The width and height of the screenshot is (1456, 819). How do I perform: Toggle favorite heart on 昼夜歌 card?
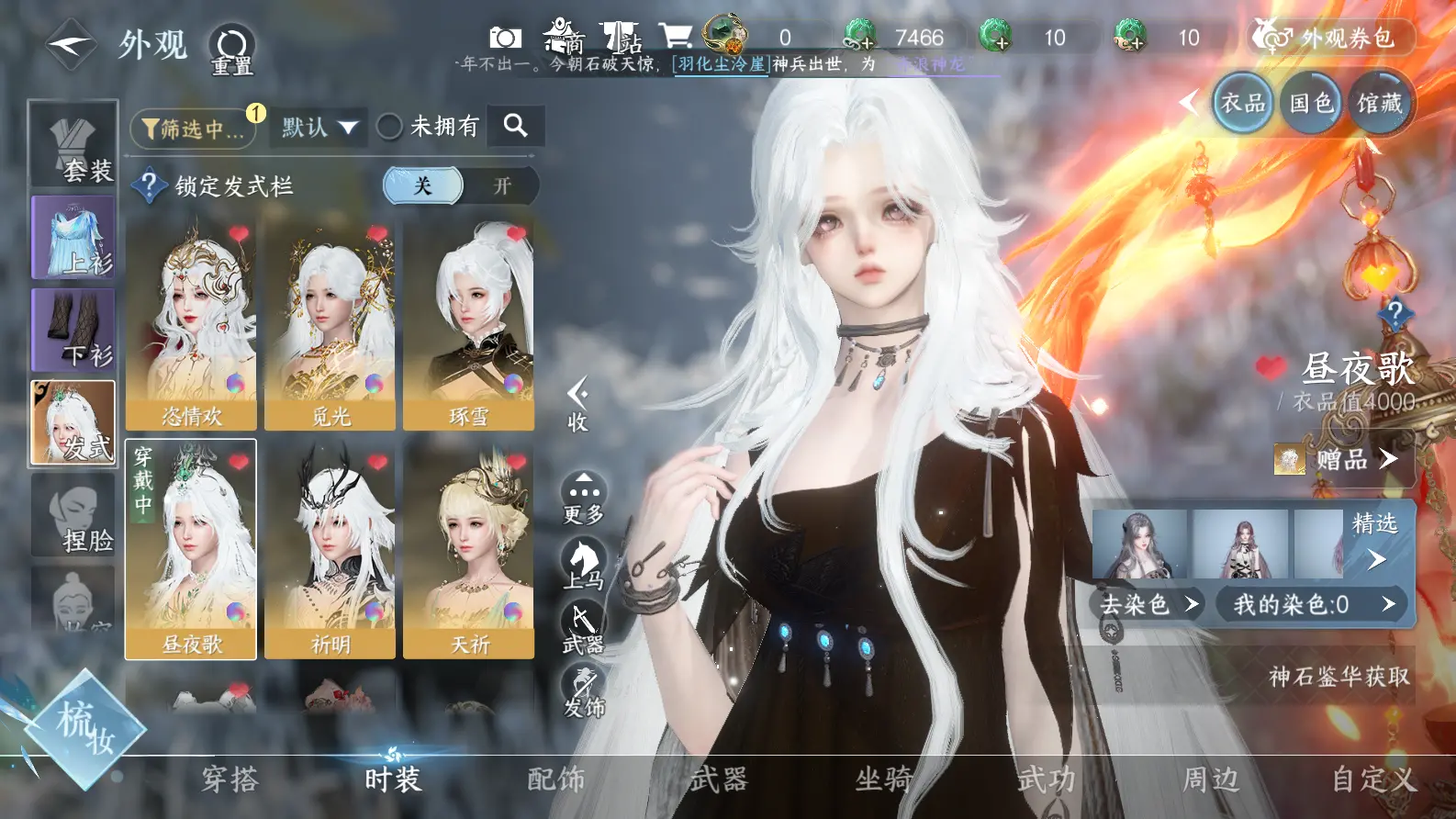click(240, 462)
